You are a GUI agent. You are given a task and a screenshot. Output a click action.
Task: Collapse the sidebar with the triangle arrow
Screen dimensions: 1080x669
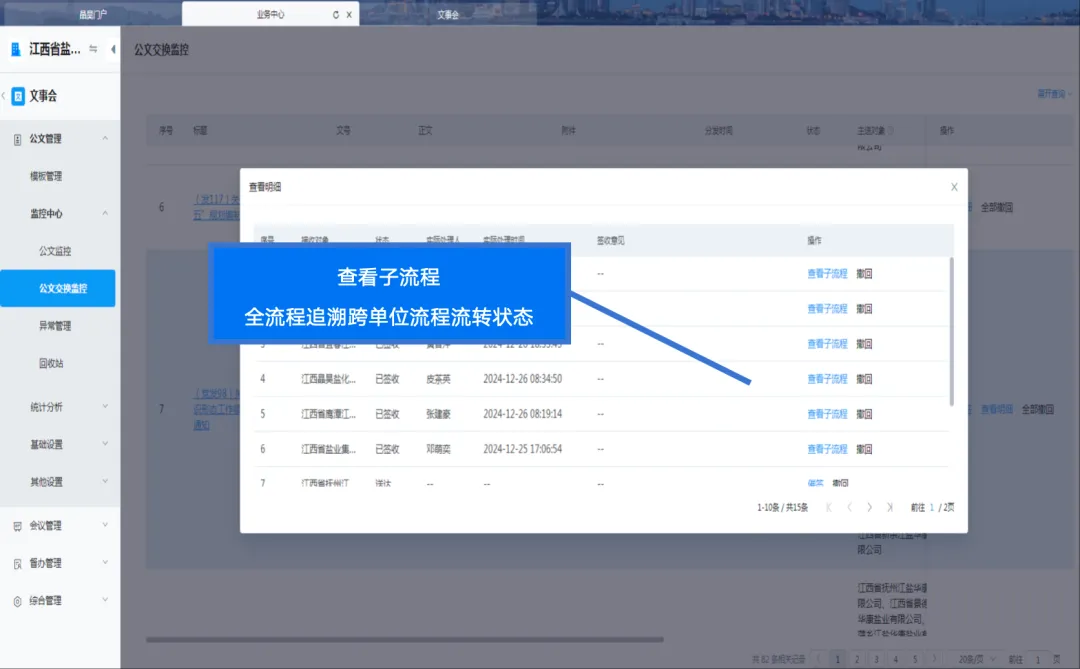(113, 49)
